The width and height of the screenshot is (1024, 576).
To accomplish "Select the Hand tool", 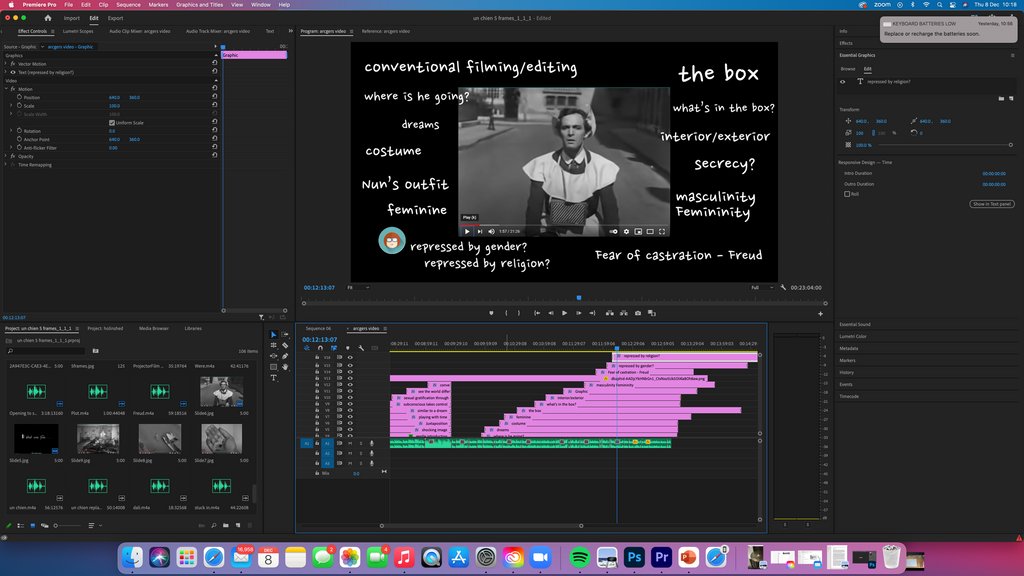I will [x=285, y=366].
